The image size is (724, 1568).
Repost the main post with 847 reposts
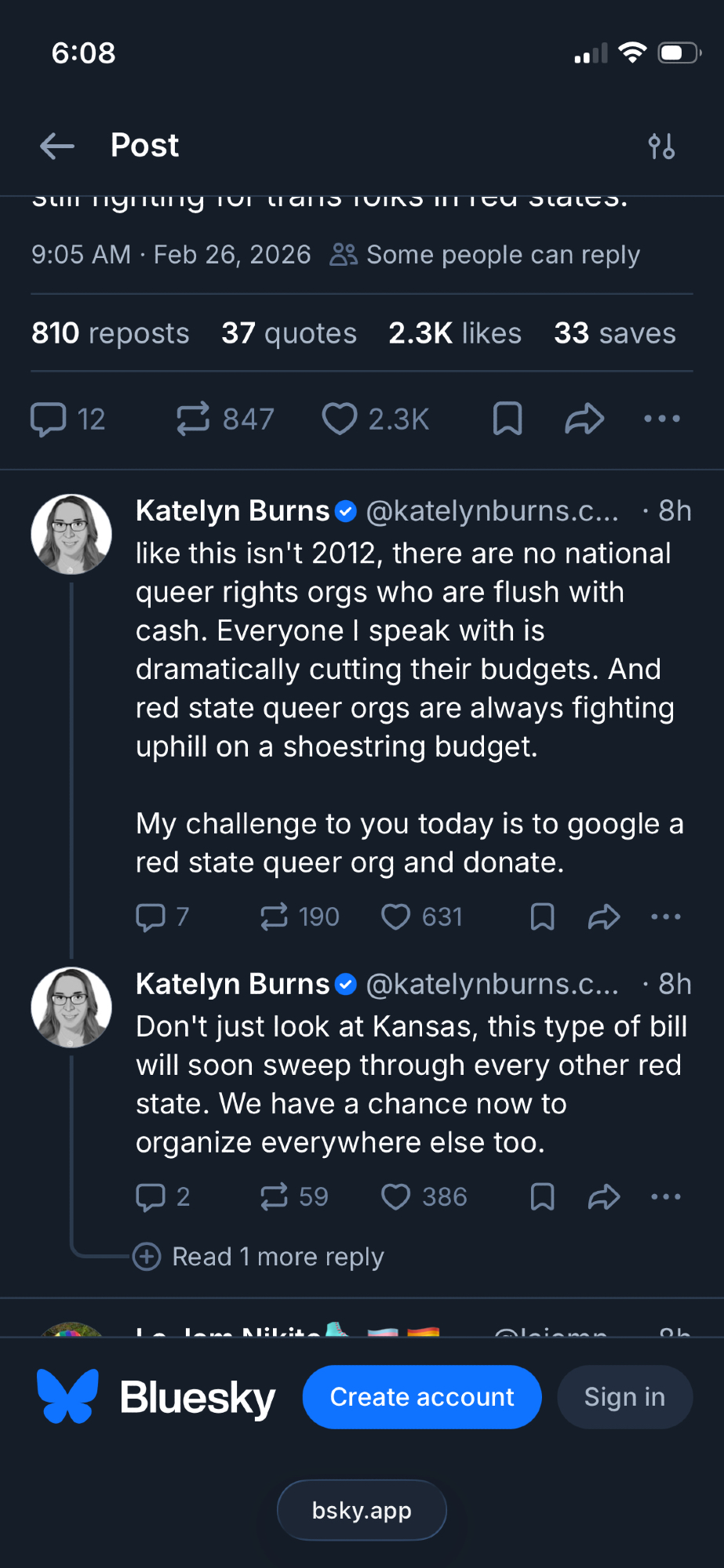click(193, 419)
